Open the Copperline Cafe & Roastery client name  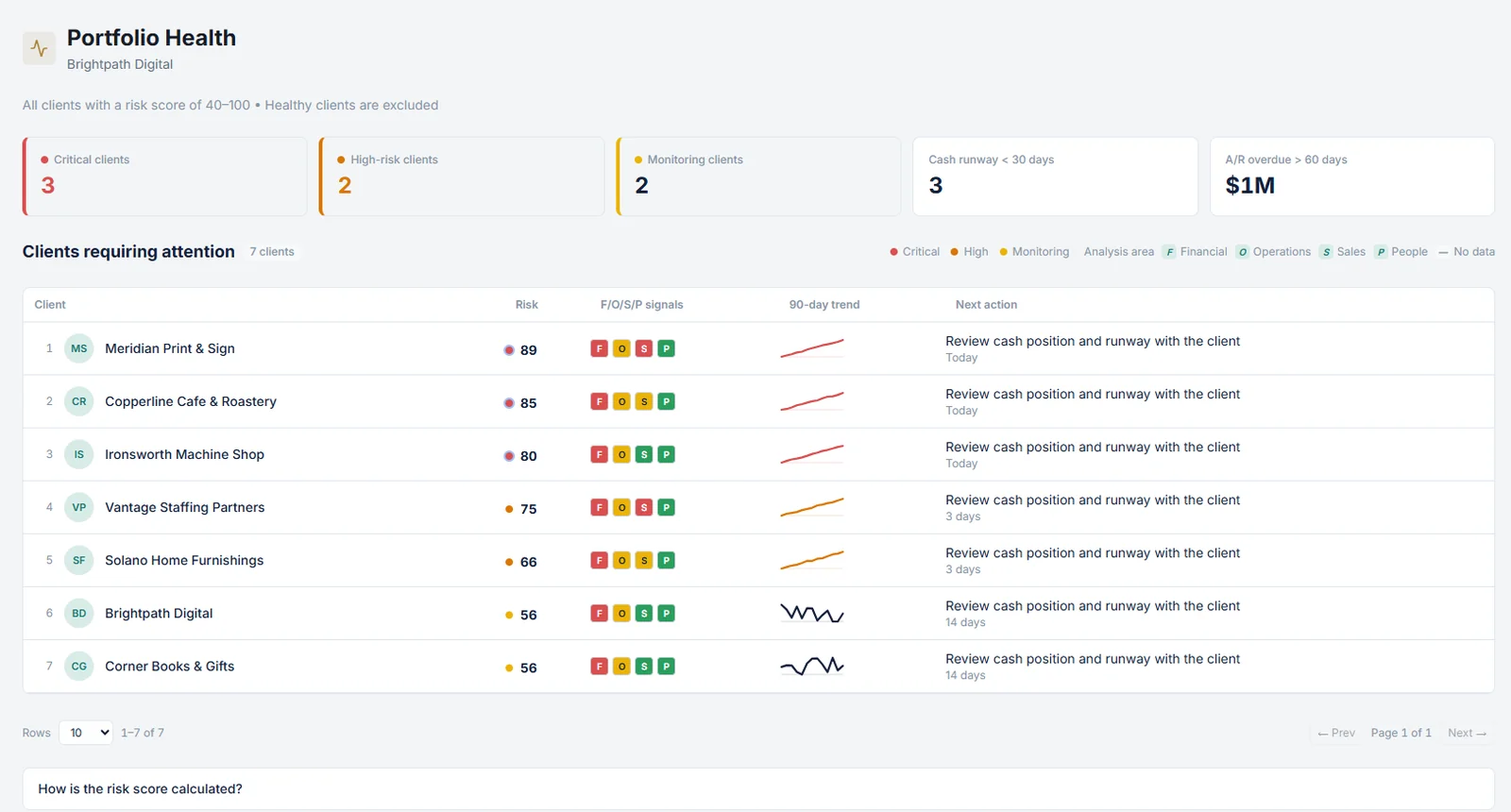(191, 401)
